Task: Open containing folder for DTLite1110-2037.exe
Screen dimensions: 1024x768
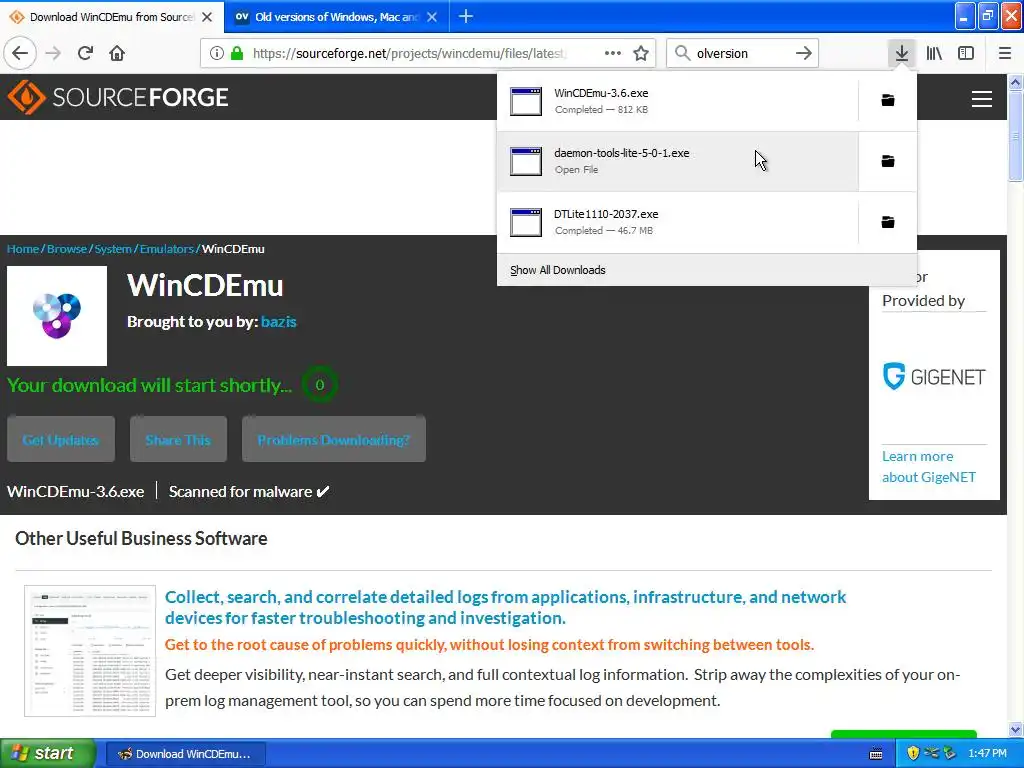Action: pos(888,222)
